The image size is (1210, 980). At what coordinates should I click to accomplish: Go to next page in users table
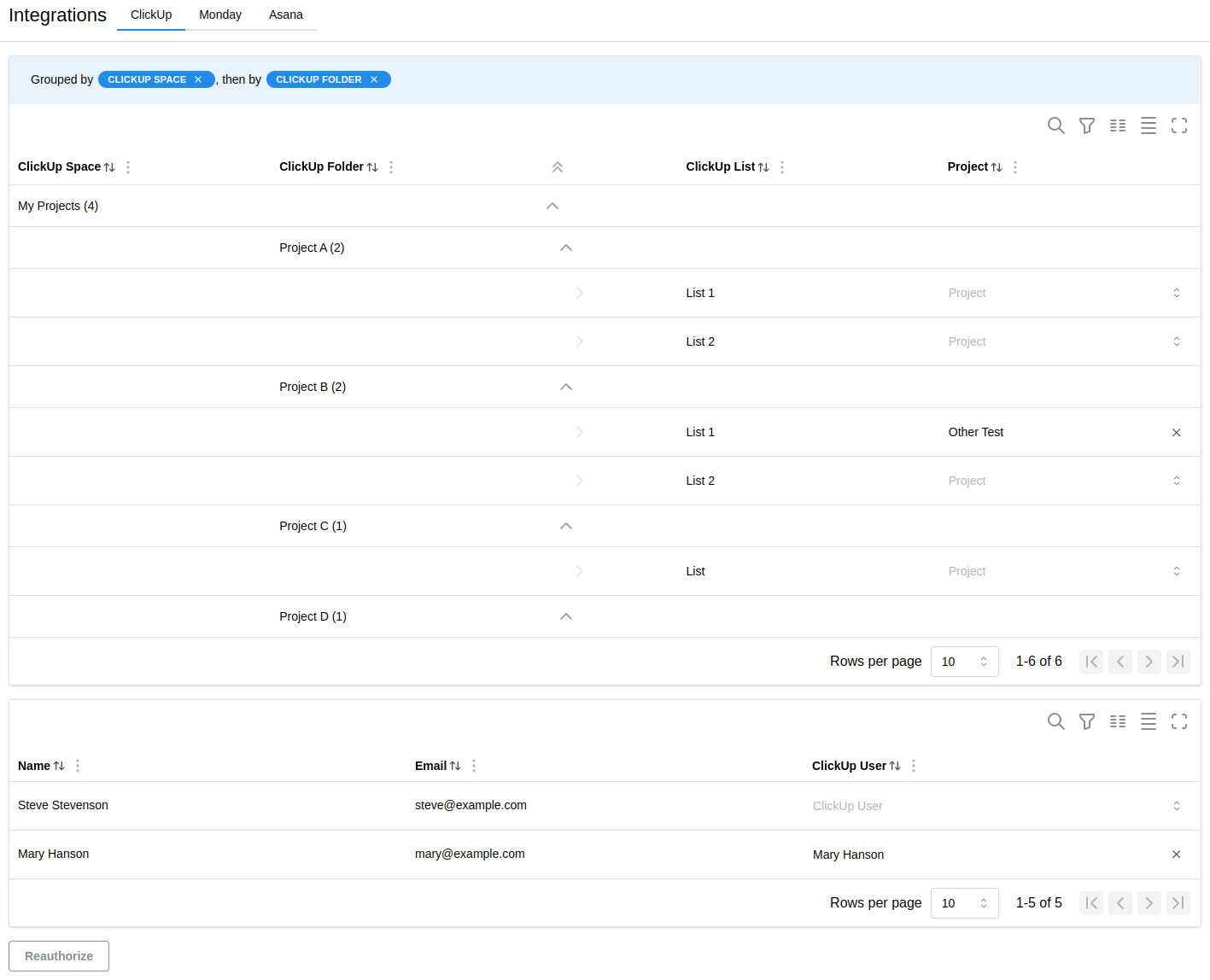click(1149, 903)
